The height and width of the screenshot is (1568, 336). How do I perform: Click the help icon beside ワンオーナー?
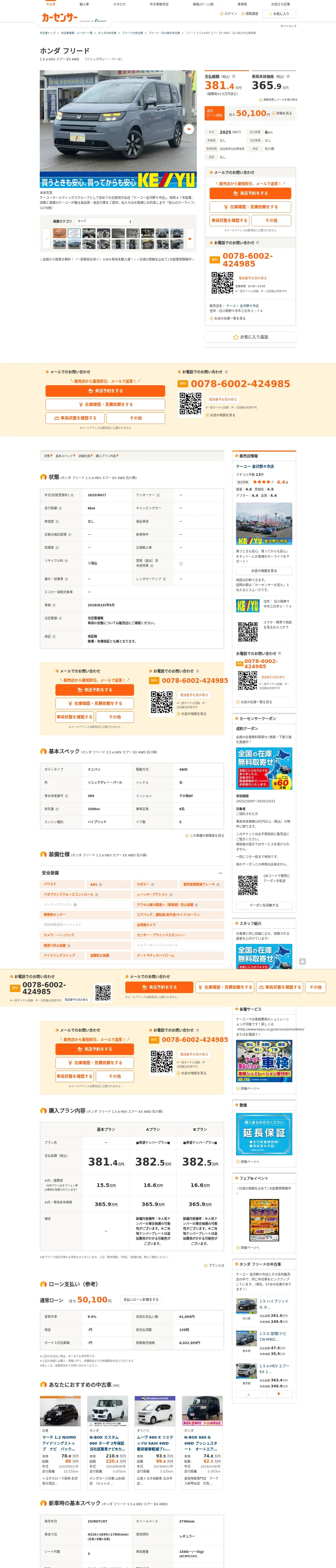[x=159, y=495]
